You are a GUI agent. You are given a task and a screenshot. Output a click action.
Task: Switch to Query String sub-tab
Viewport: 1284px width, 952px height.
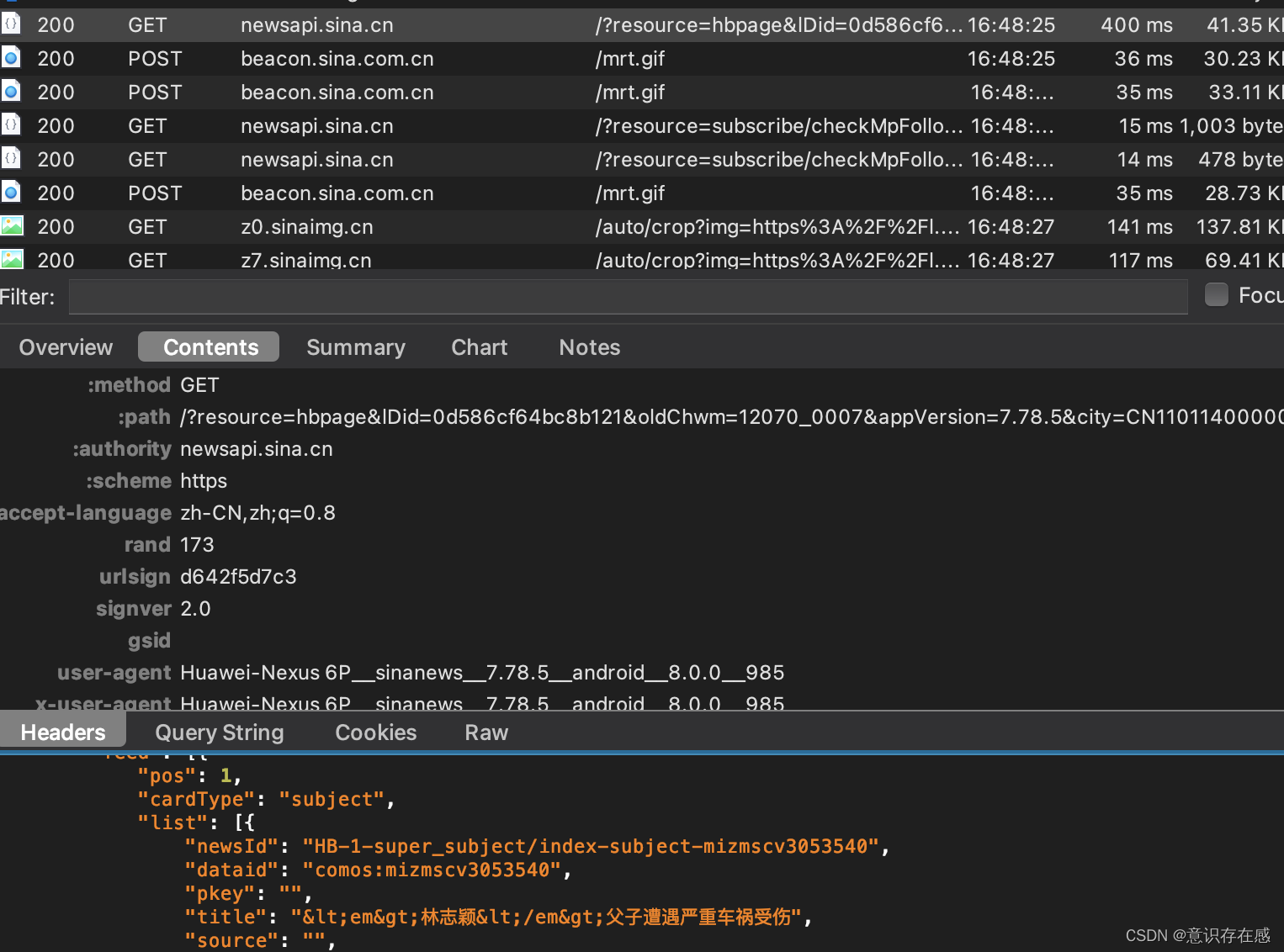[220, 733]
